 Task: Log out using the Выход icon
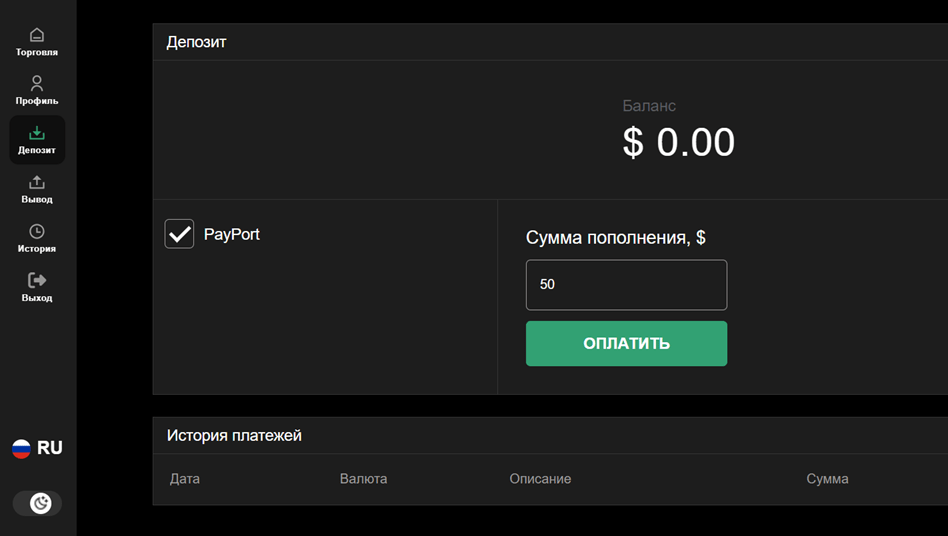(x=37, y=280)
